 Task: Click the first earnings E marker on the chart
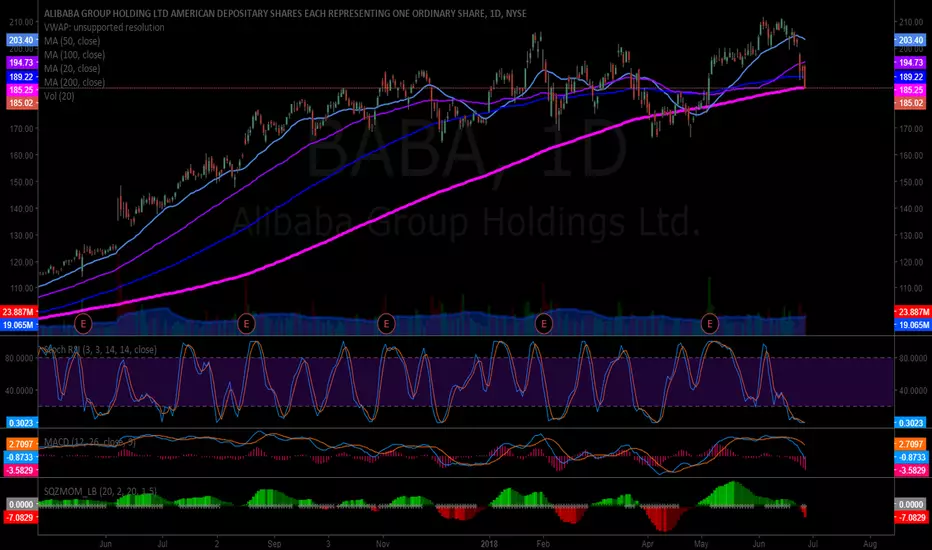click(83, 324)
